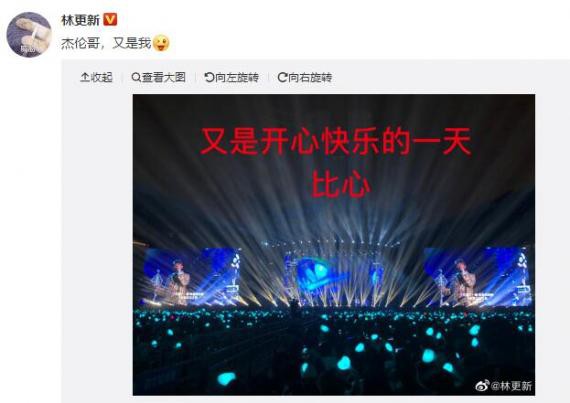Open 林更新's profile avatar
Image resolution: width=570 pixels, height=403 pixels.
coord(29,35)
